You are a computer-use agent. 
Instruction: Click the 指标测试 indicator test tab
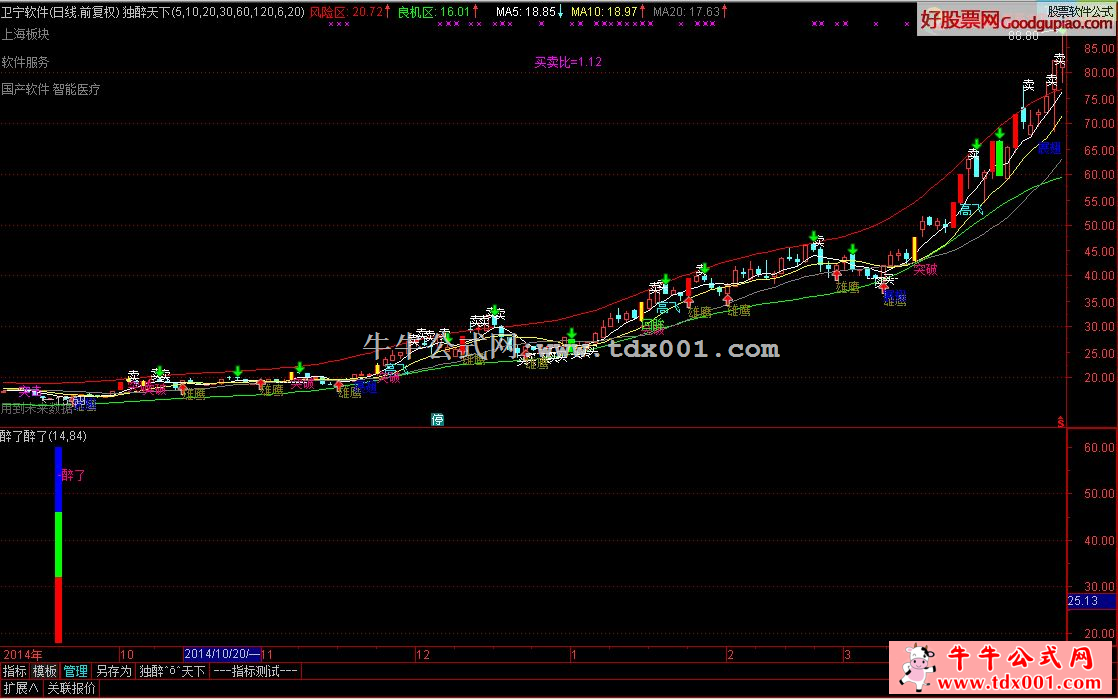(254, 671)
